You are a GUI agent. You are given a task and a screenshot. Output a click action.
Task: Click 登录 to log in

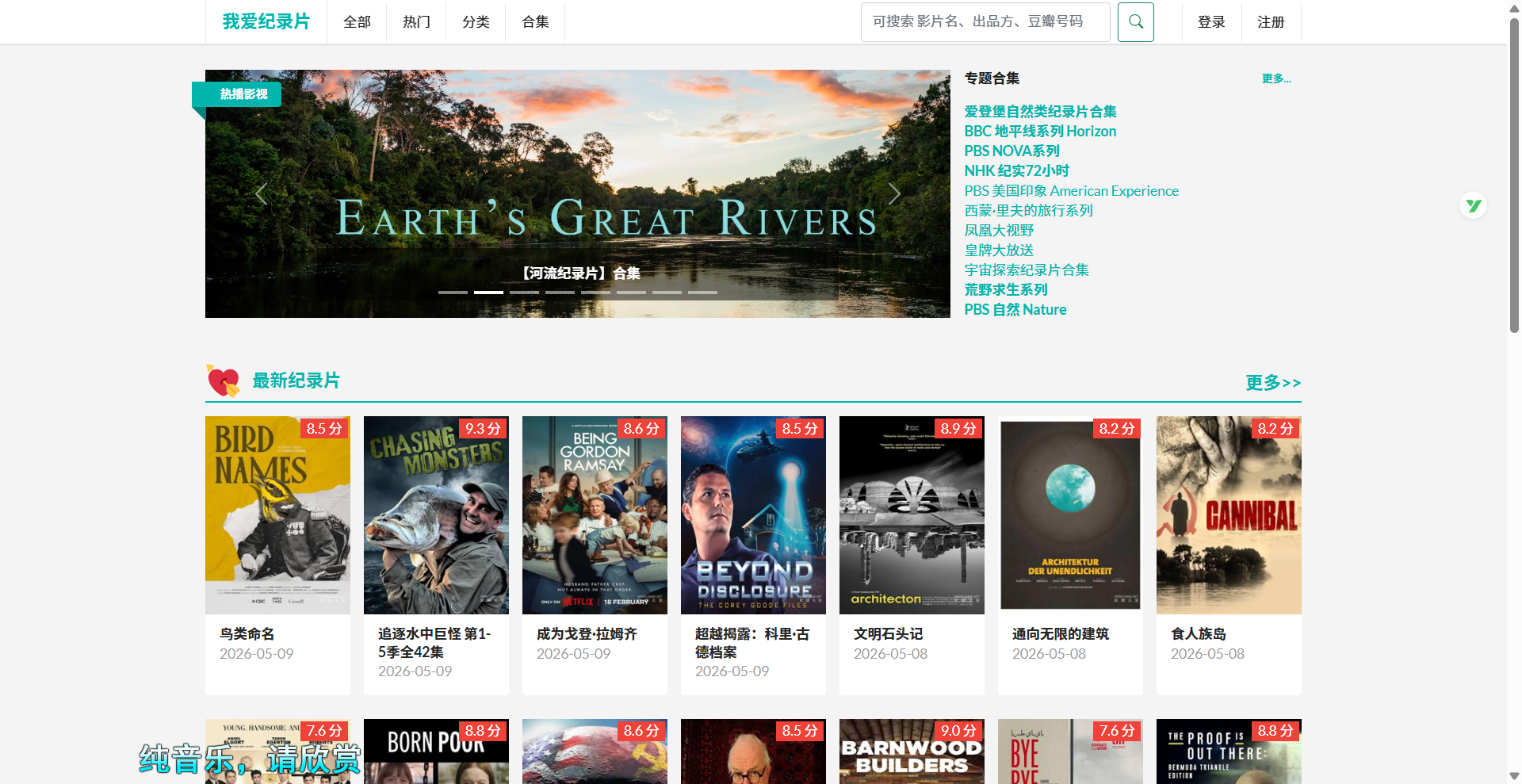point(1211,22)
